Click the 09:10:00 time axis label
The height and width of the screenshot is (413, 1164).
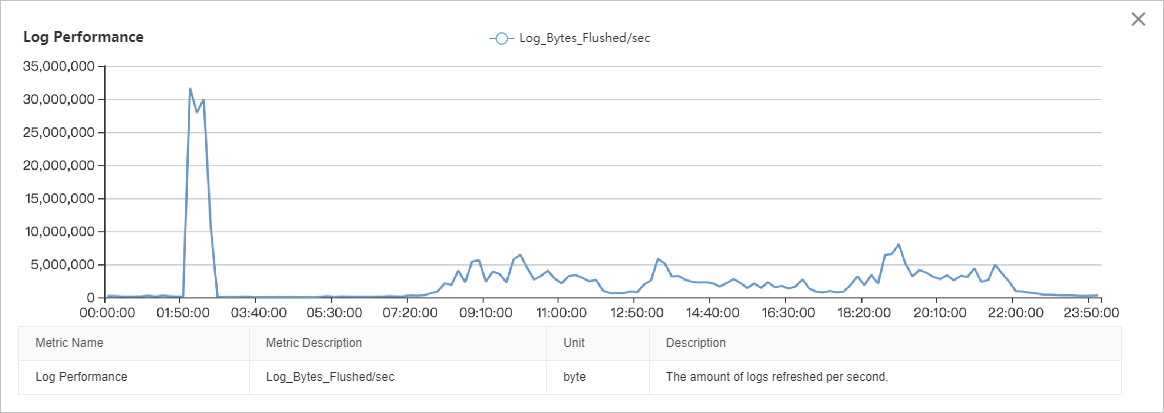483,313
